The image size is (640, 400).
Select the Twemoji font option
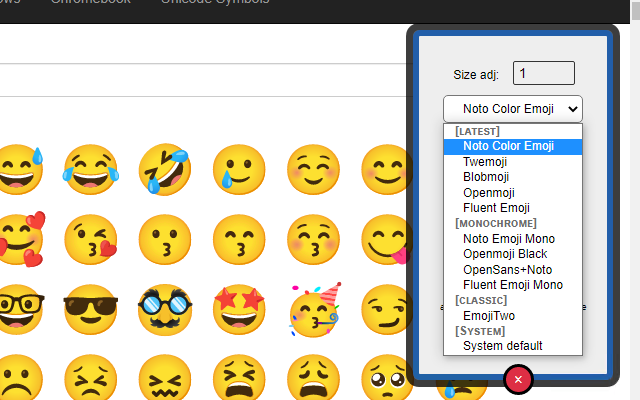513,162
